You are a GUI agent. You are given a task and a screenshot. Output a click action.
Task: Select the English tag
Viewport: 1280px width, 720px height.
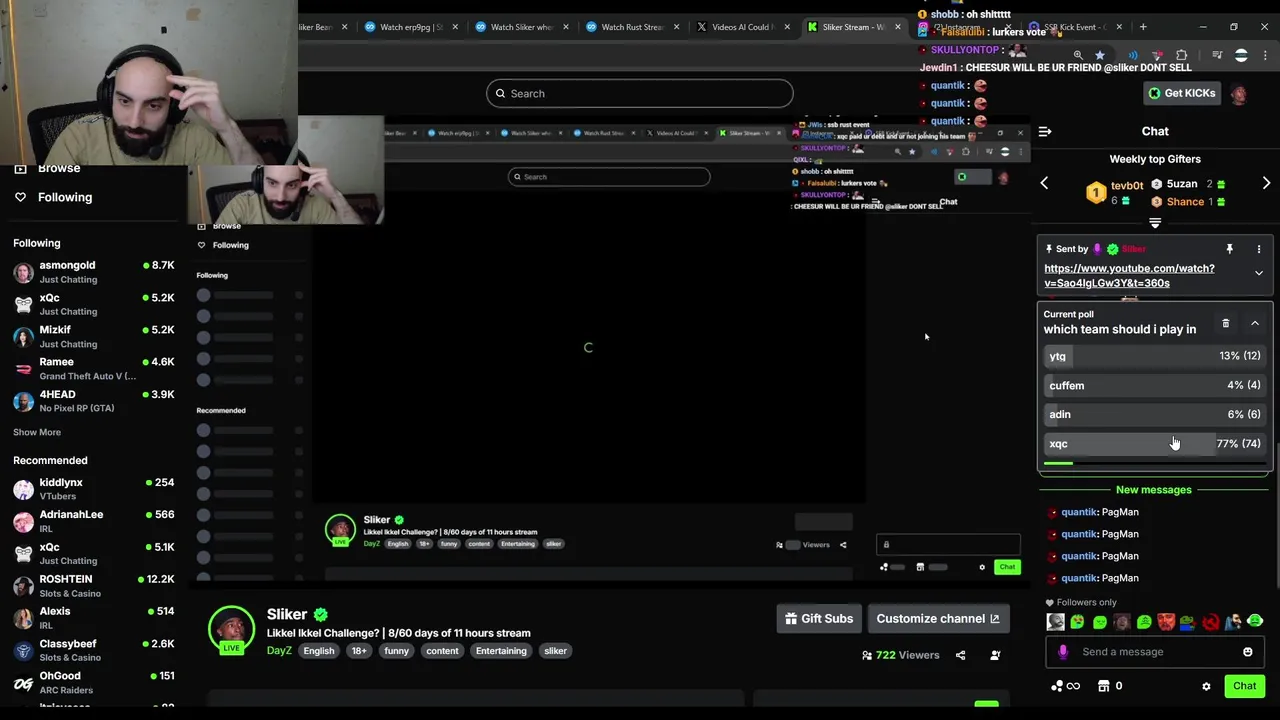tap(319, 651)
